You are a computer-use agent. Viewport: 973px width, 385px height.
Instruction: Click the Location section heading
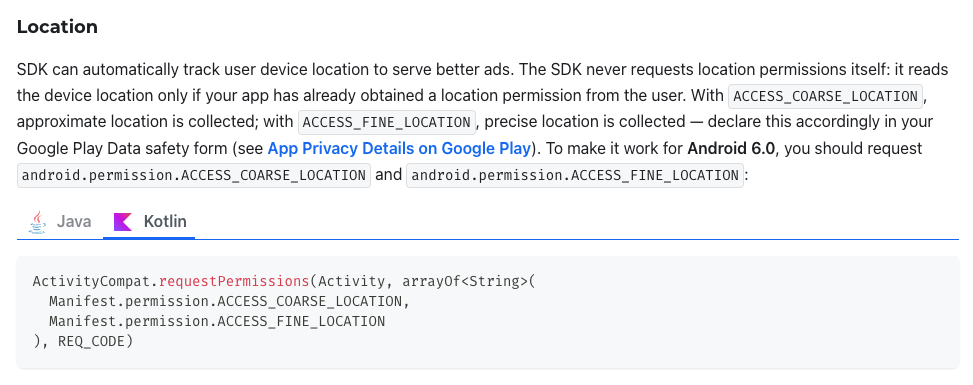(x=57, y=27)
